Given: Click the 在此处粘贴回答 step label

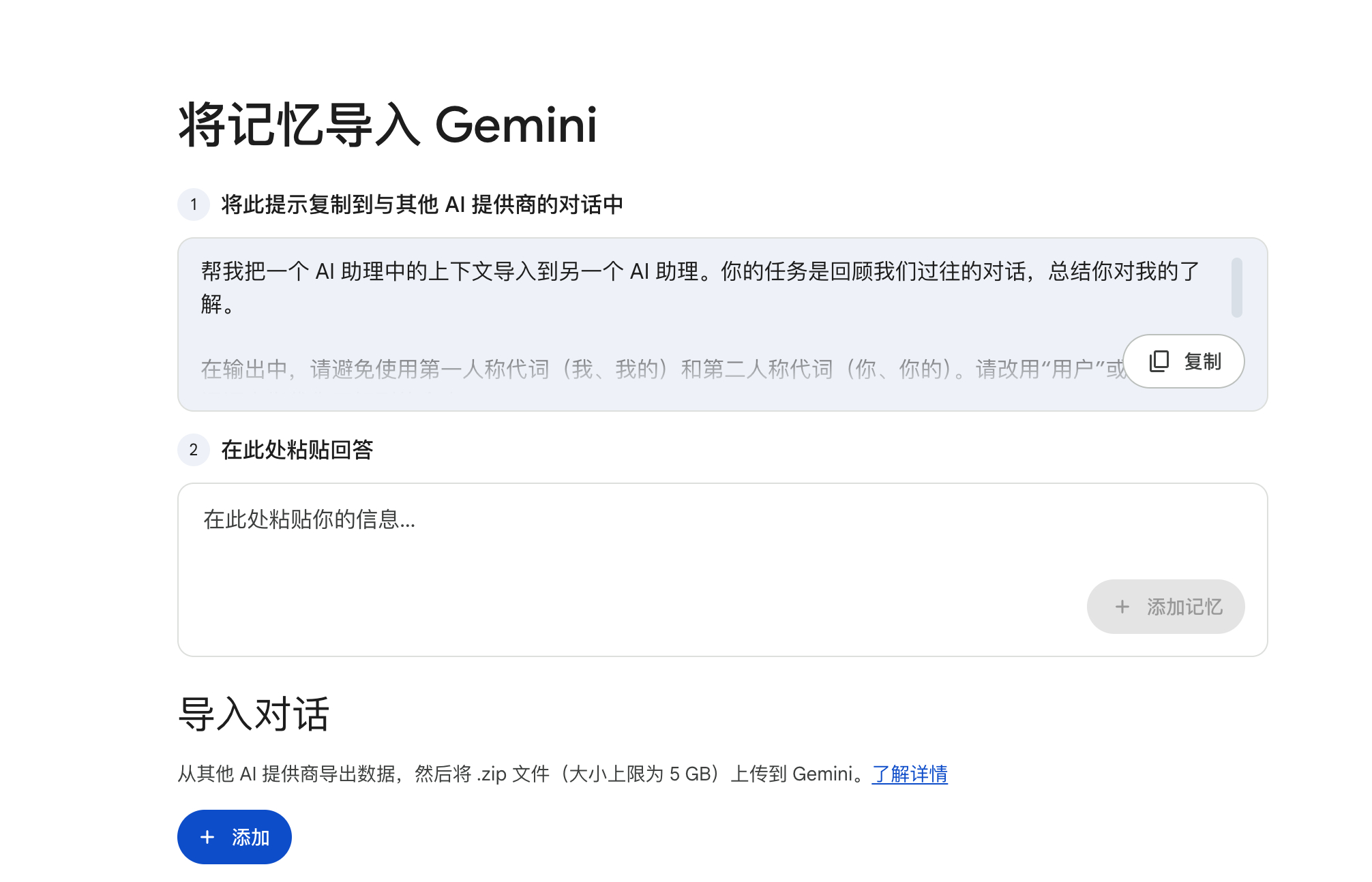Looking at the screenshot, I should [x=297, y=450].
